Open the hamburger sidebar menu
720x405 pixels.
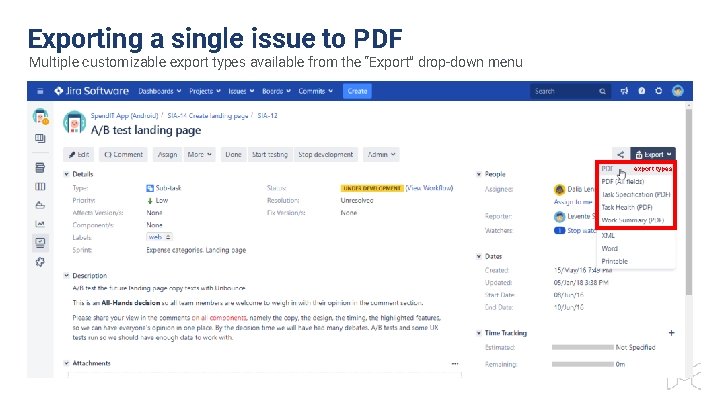point(40,91)
